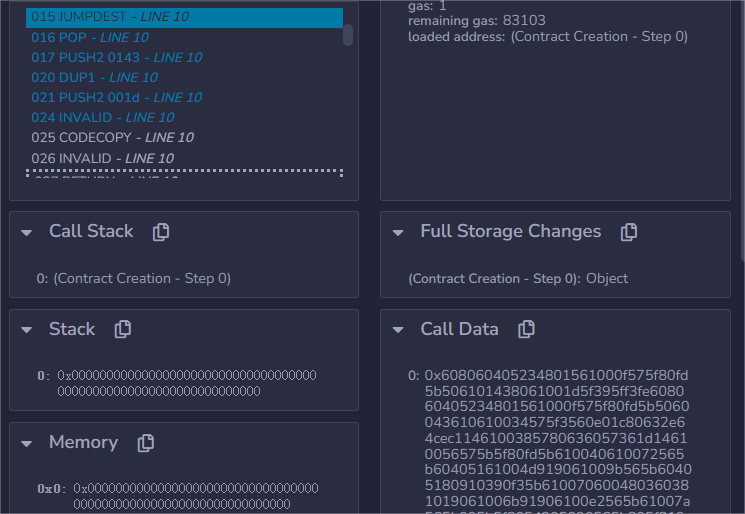This screenshot has height=514, width=745.
Task: Copy the Memory panel contents
Action: pos(145,442)
